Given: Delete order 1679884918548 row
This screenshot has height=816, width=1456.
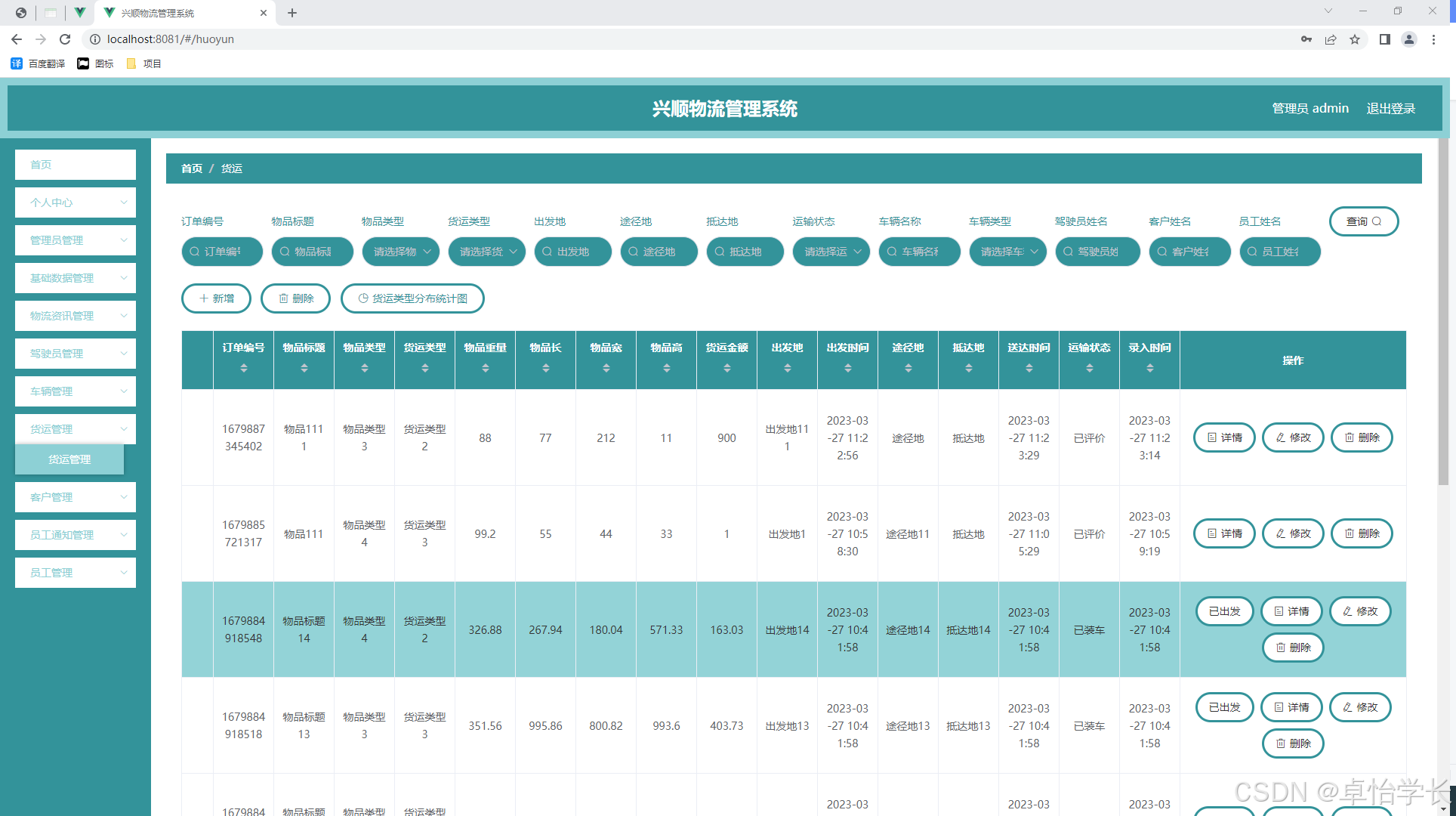Looking at the screenshot, I should click(x=1292, y=648).
